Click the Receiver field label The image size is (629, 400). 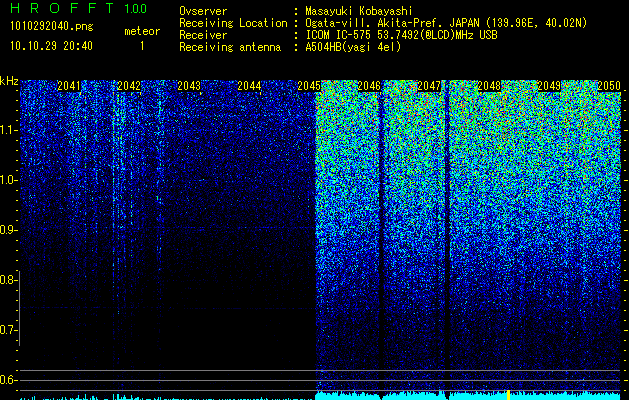pyautogui.click(x=203, y=35)
